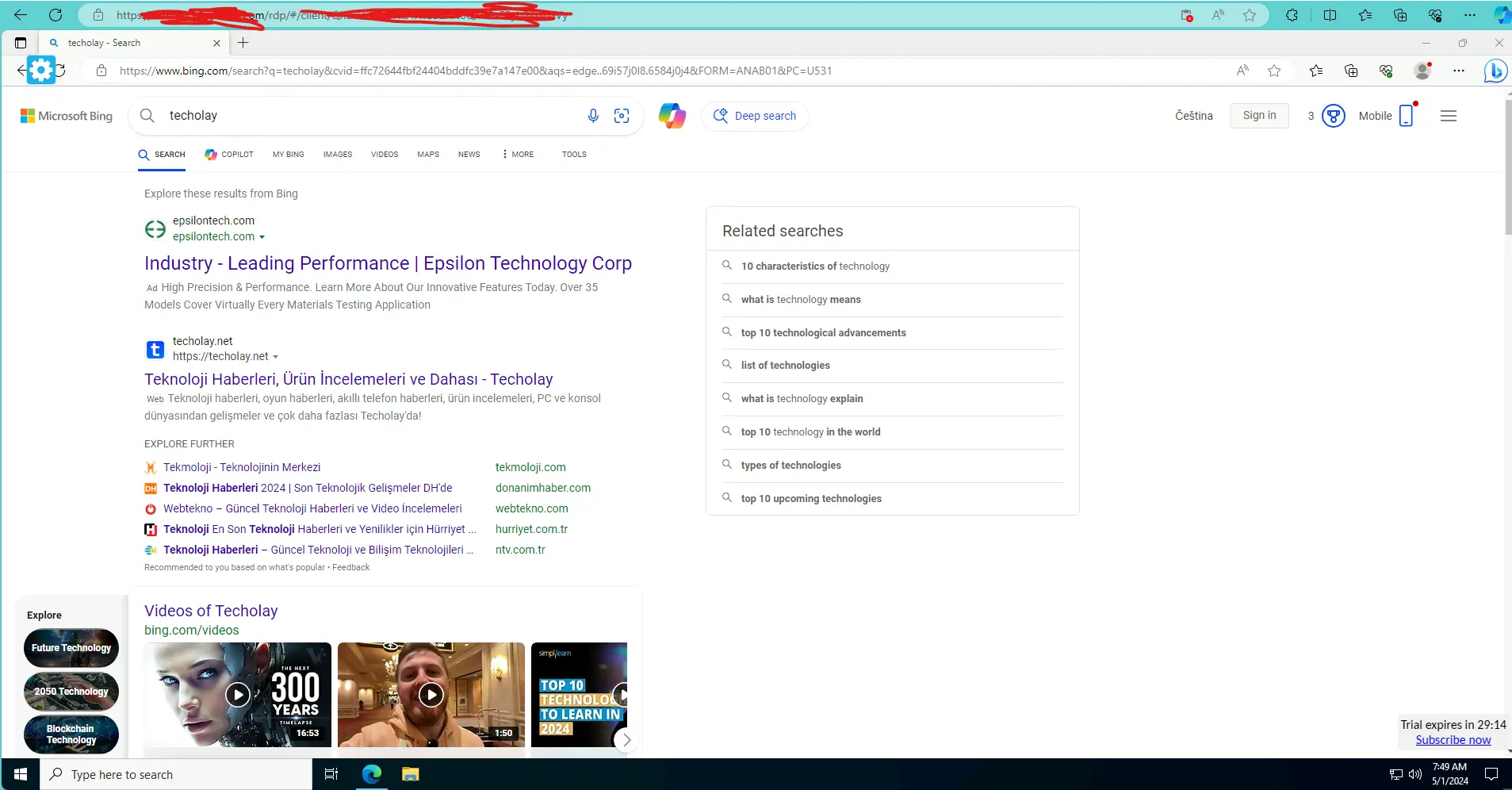Screen dimensions: 1512x790
Task: Toggle Read aloud icon in inner address bar
Action: pyautogui.click(x=1242, y=71)
